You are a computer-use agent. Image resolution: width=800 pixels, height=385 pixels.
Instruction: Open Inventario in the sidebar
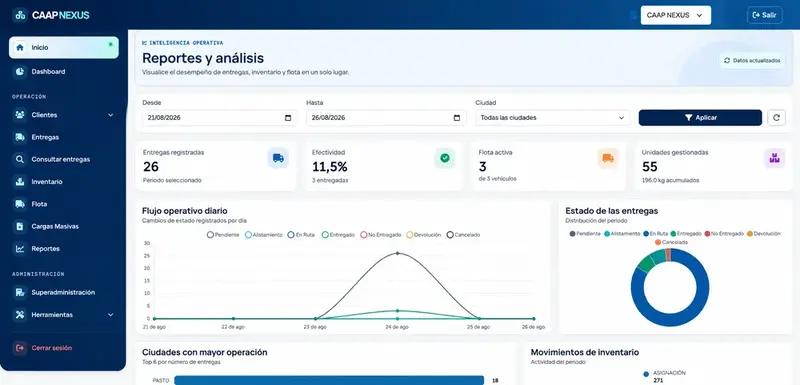[x=64, y=182]
